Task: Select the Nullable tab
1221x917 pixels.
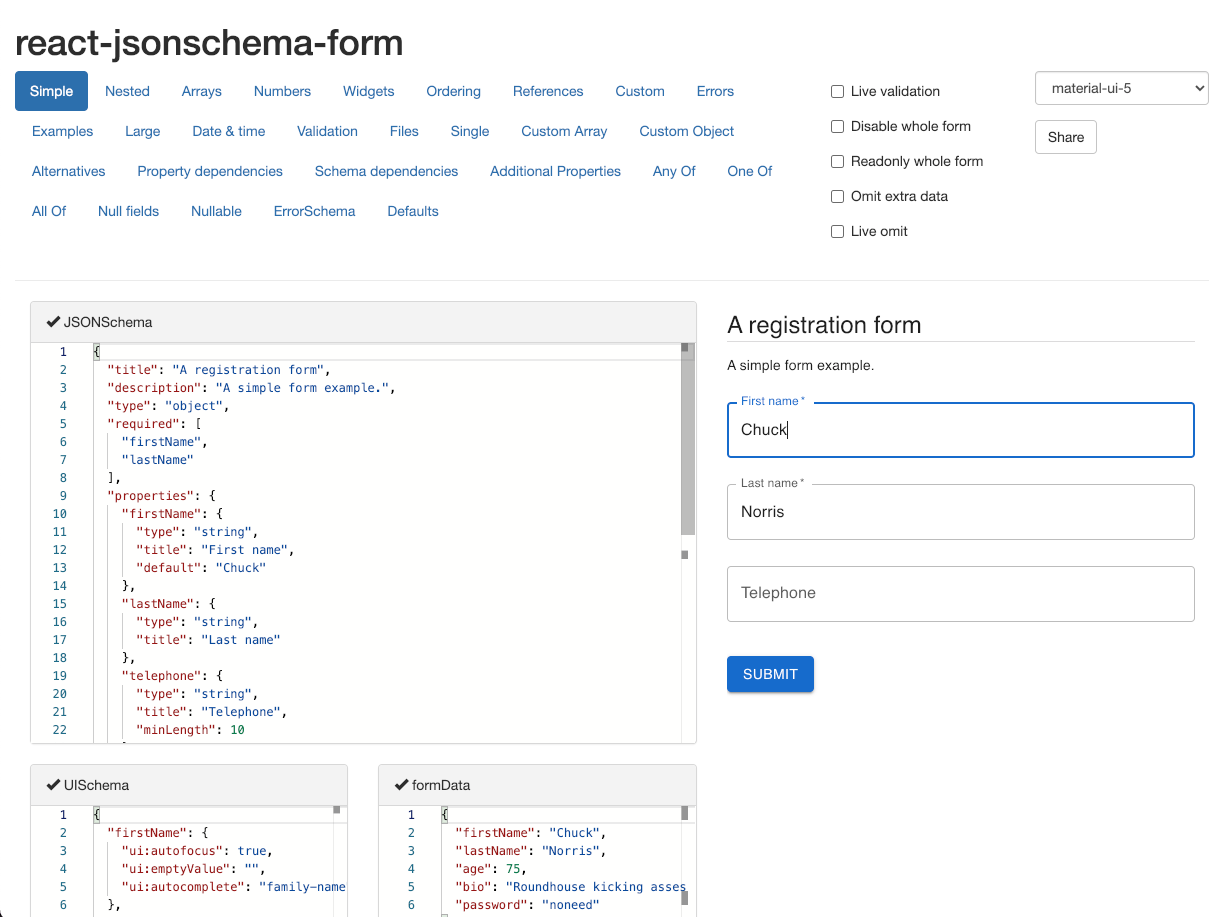Action: (216, 211)
